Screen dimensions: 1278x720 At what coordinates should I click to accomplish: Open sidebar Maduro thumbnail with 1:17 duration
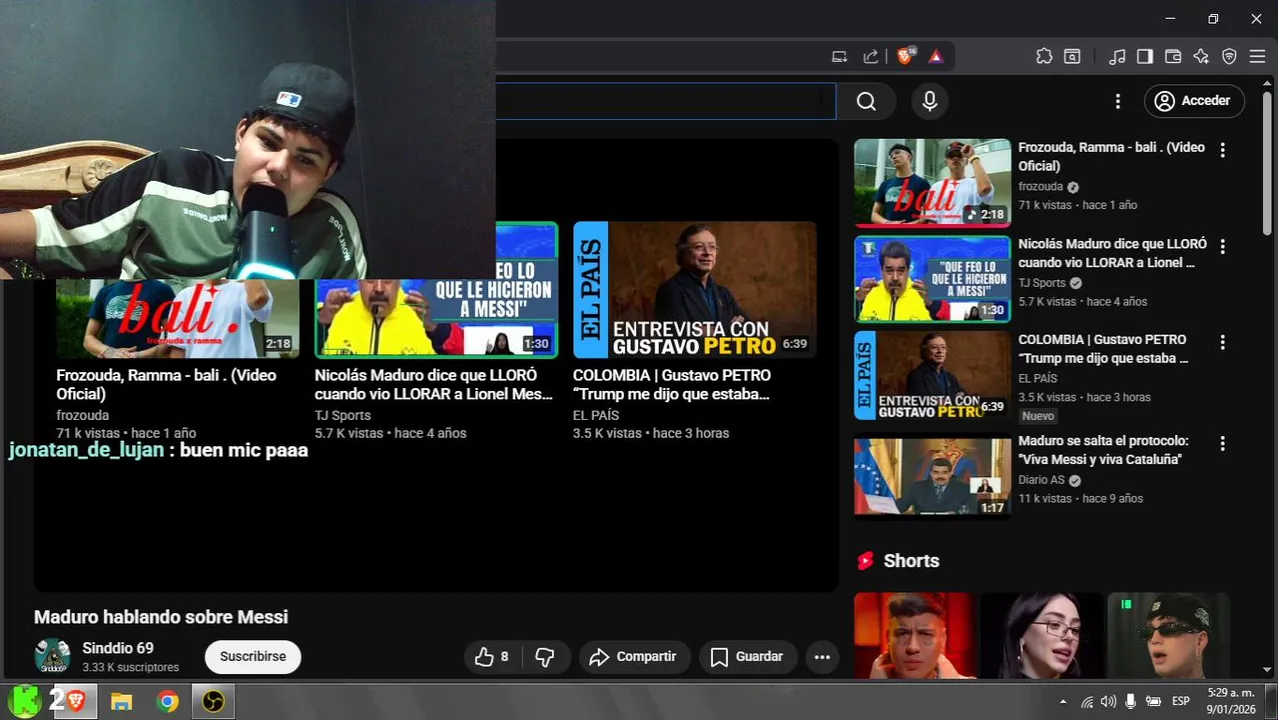click(x=932, y=476)
